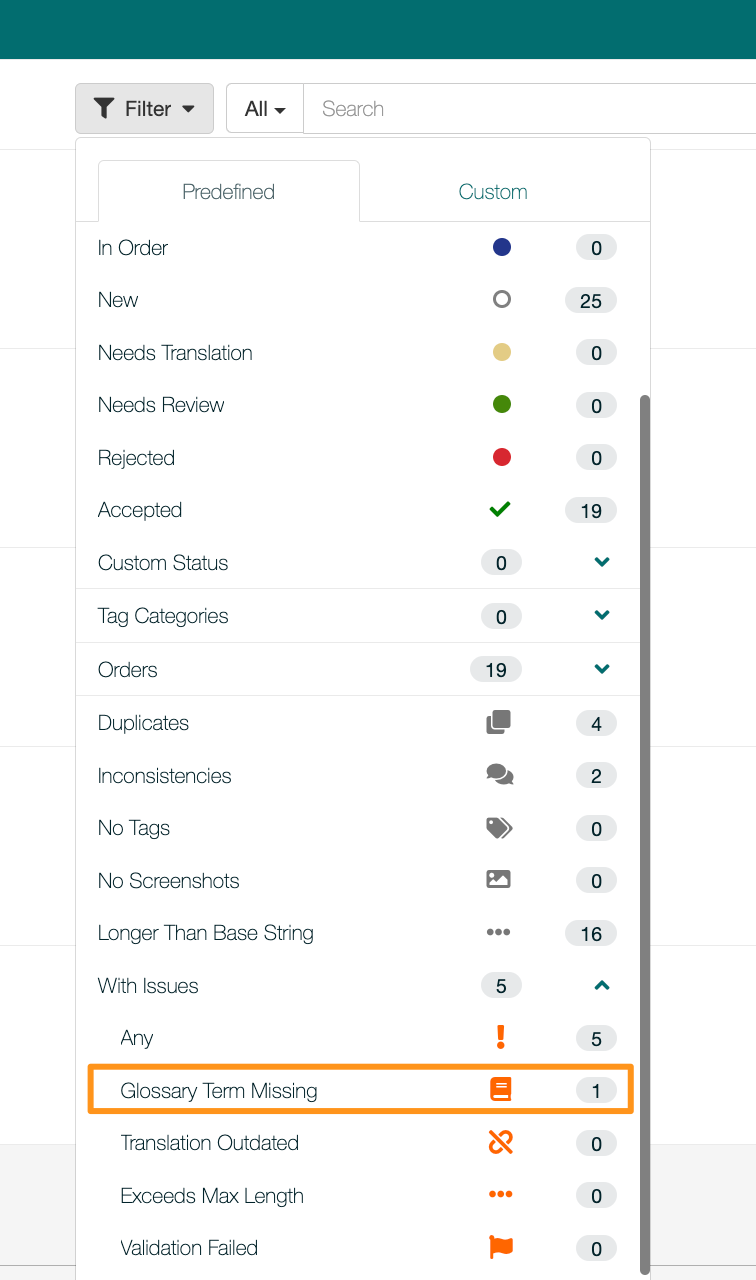
Task: Collapse the With Issues section
Action: tap(602, 985)
